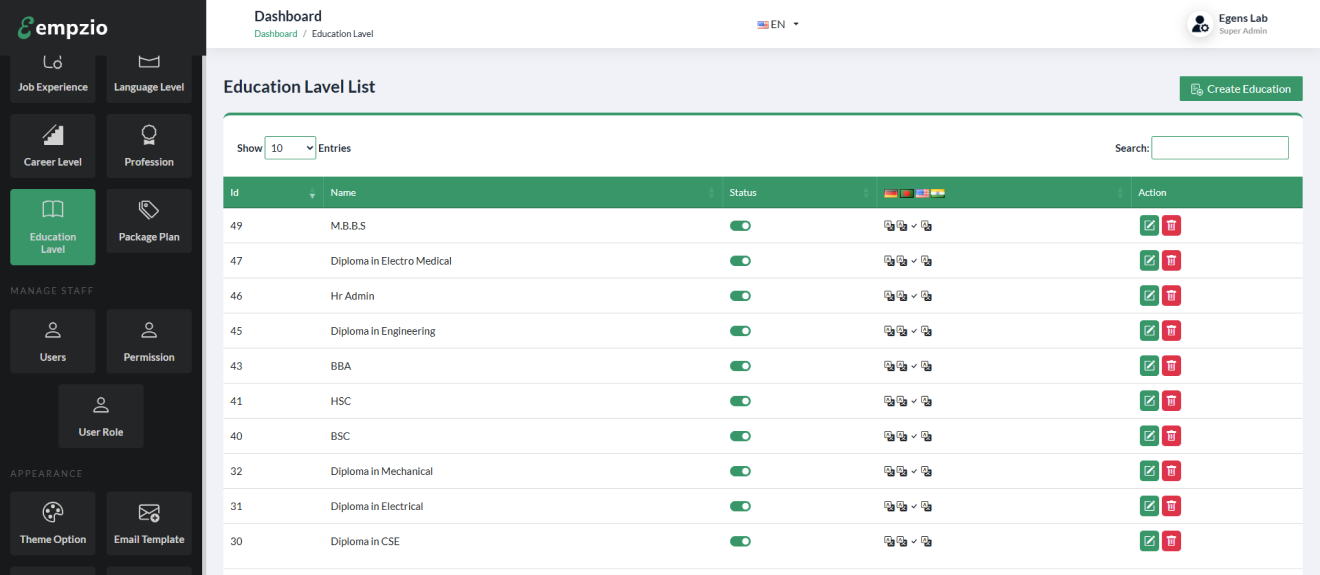Image resolution: width=1320 pixels, height=575 pixels.
Task: Toggle status for Diploma in Engineering
Action: pos(740,331)
